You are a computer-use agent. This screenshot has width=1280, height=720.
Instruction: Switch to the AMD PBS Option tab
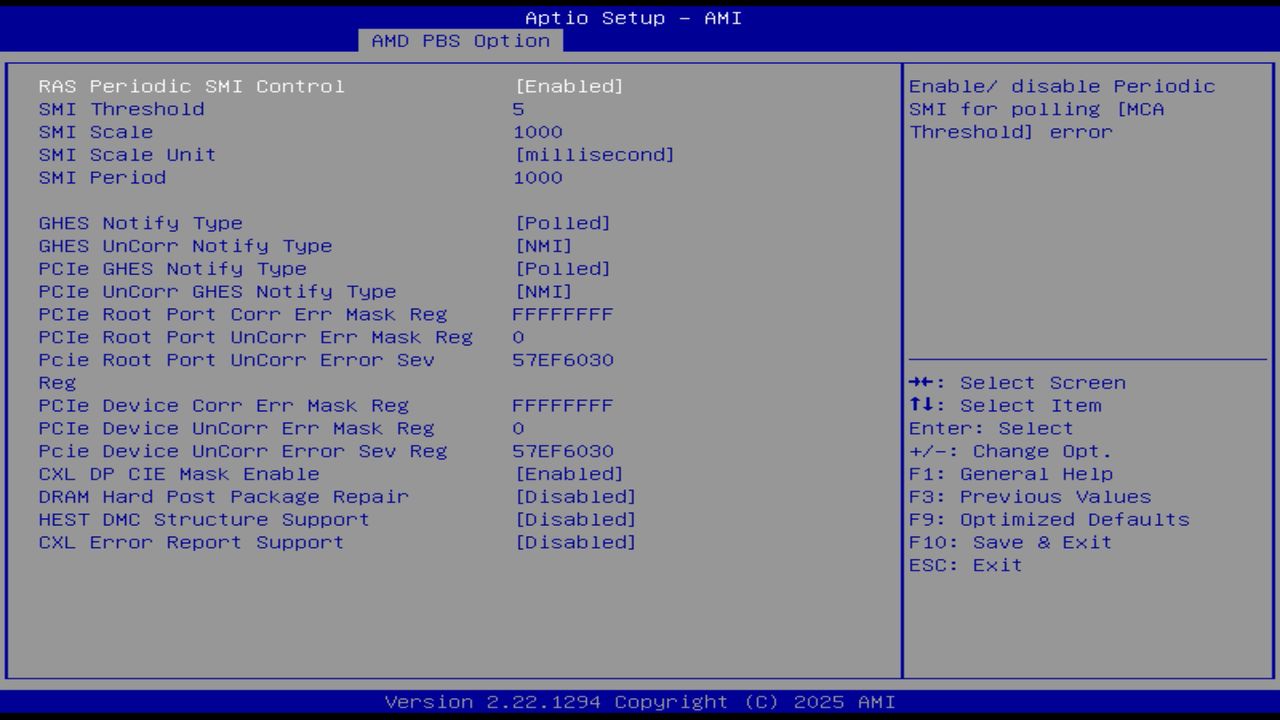[458, 40]
